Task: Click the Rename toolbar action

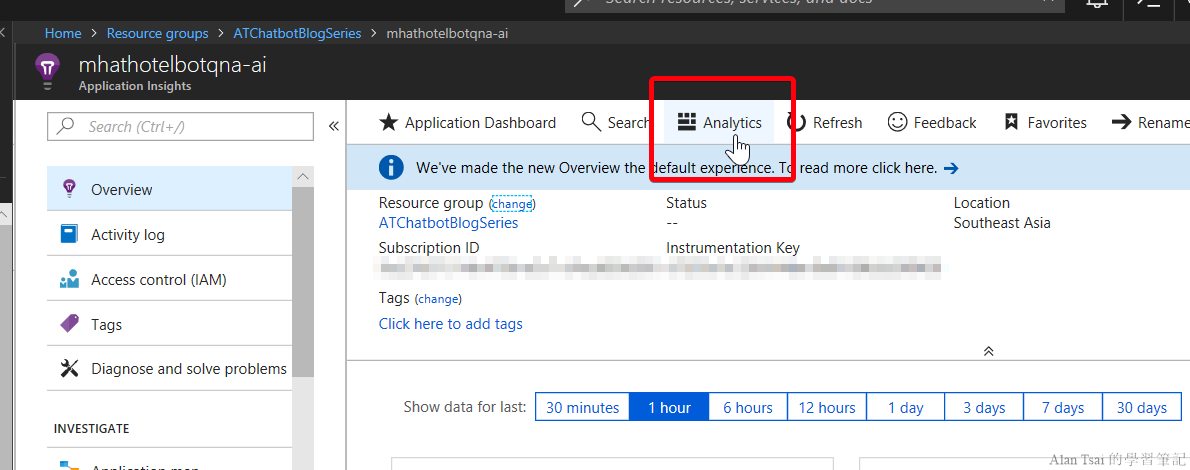Action: click(x=1150, y=122)
